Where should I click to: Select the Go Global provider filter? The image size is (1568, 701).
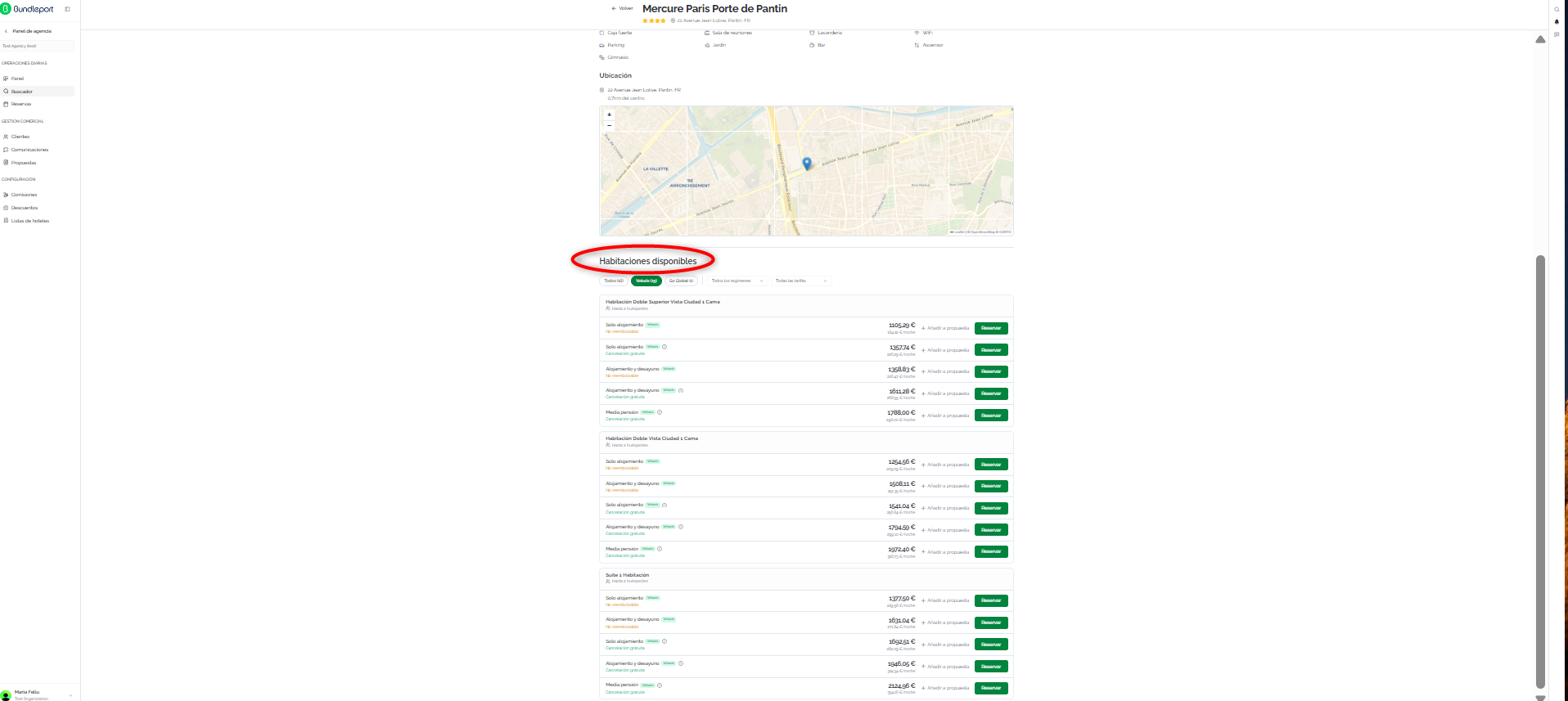pyautogui.click(x=681, y=281)
